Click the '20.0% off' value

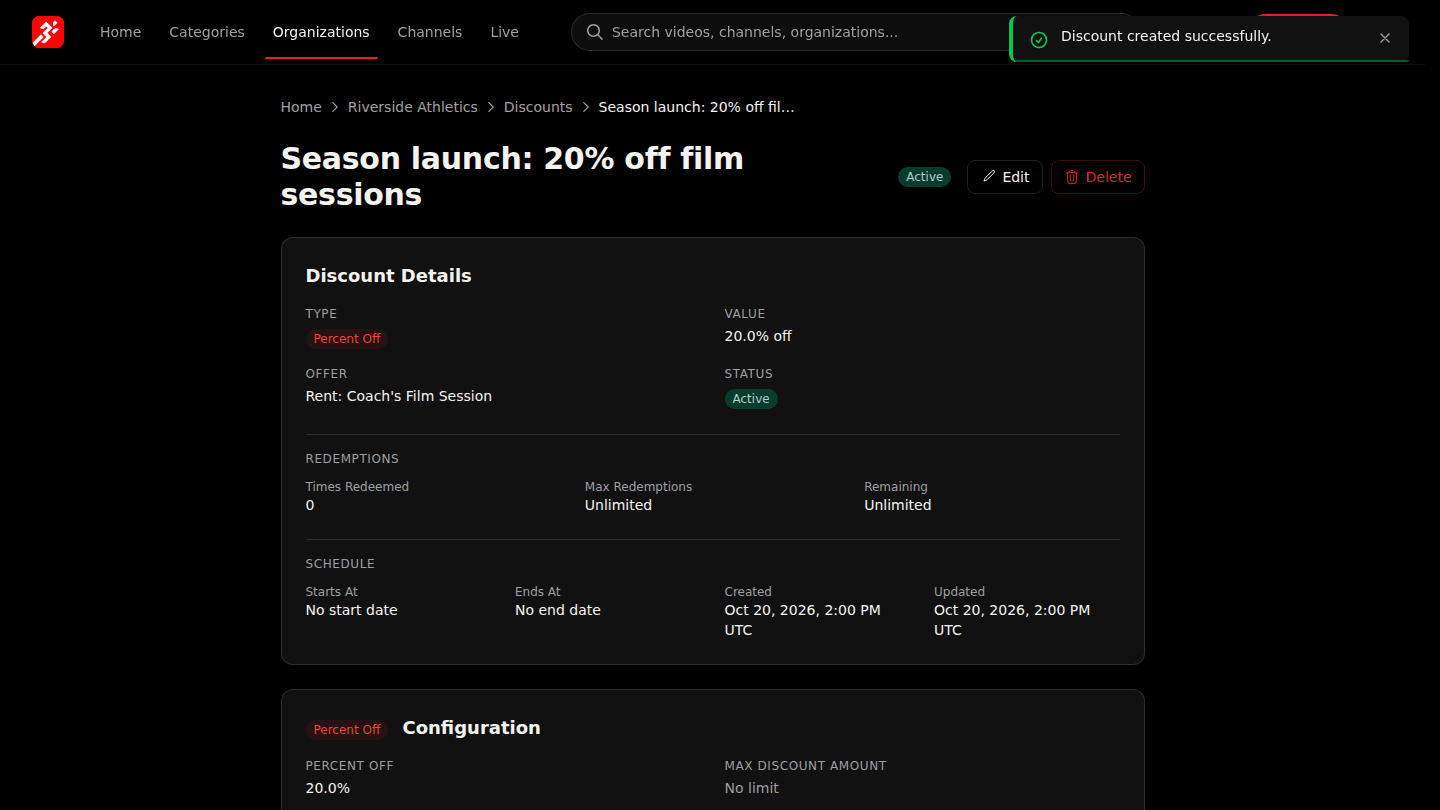pos(758,336)
